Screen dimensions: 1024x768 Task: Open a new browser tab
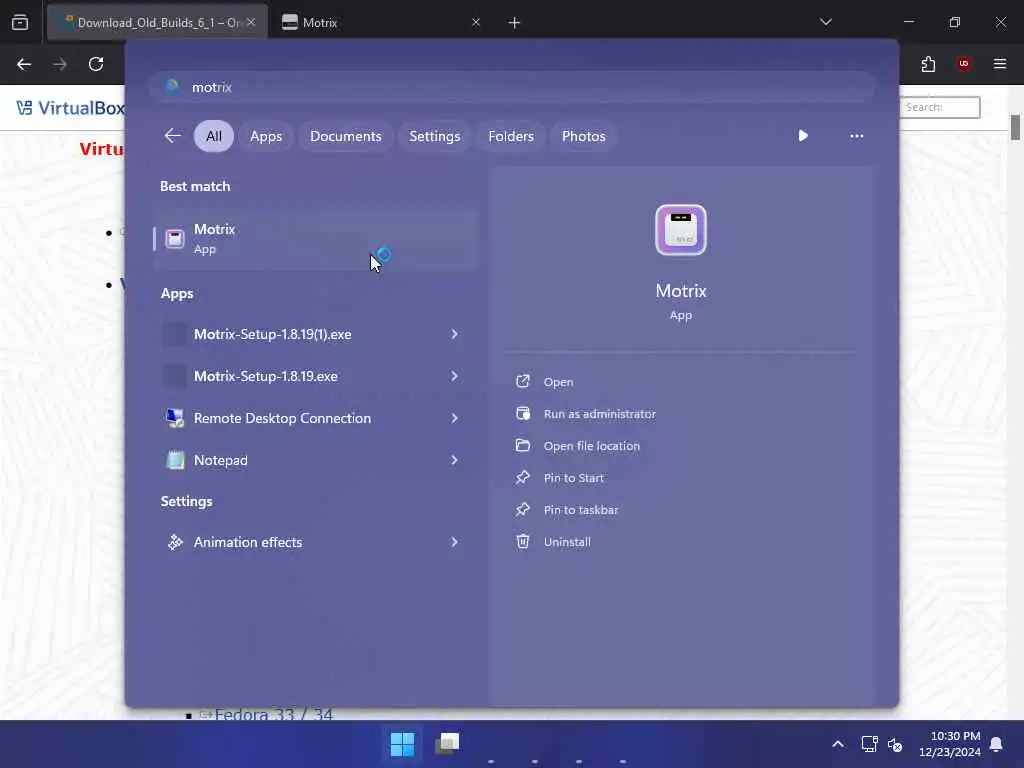tap(514, 23)
